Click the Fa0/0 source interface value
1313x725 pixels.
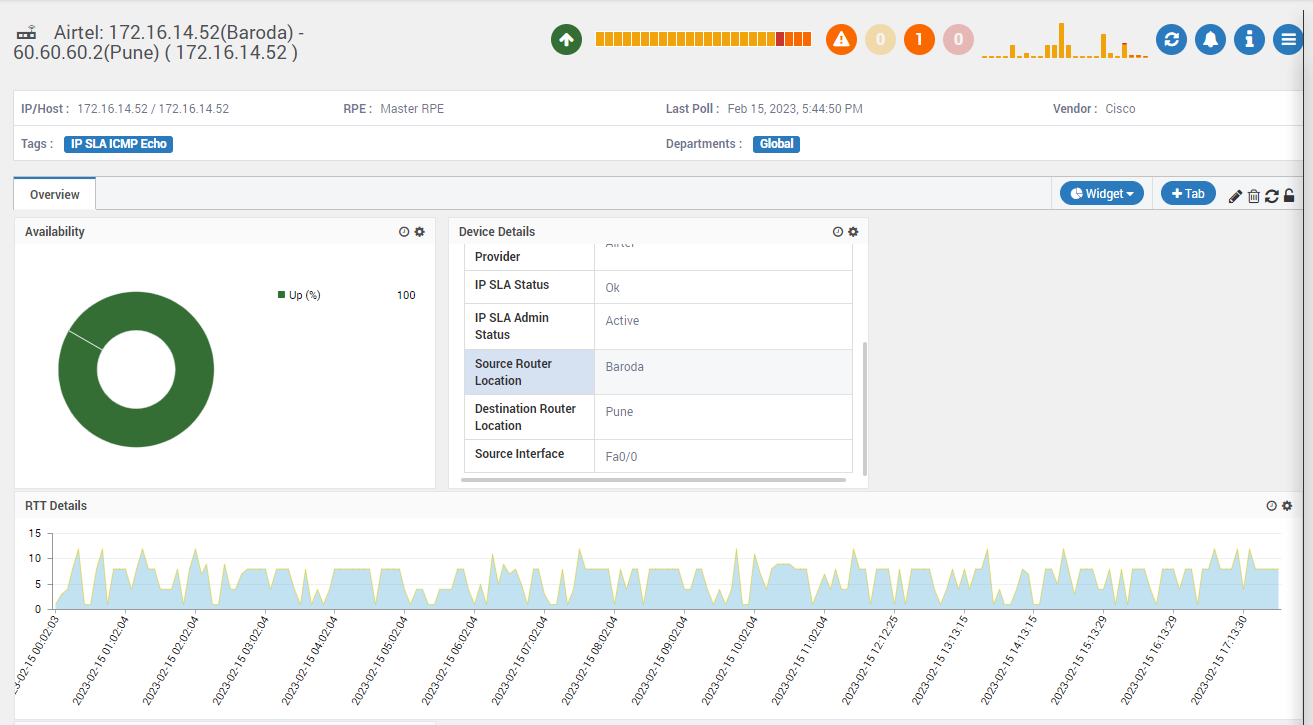tap(621, 457)
